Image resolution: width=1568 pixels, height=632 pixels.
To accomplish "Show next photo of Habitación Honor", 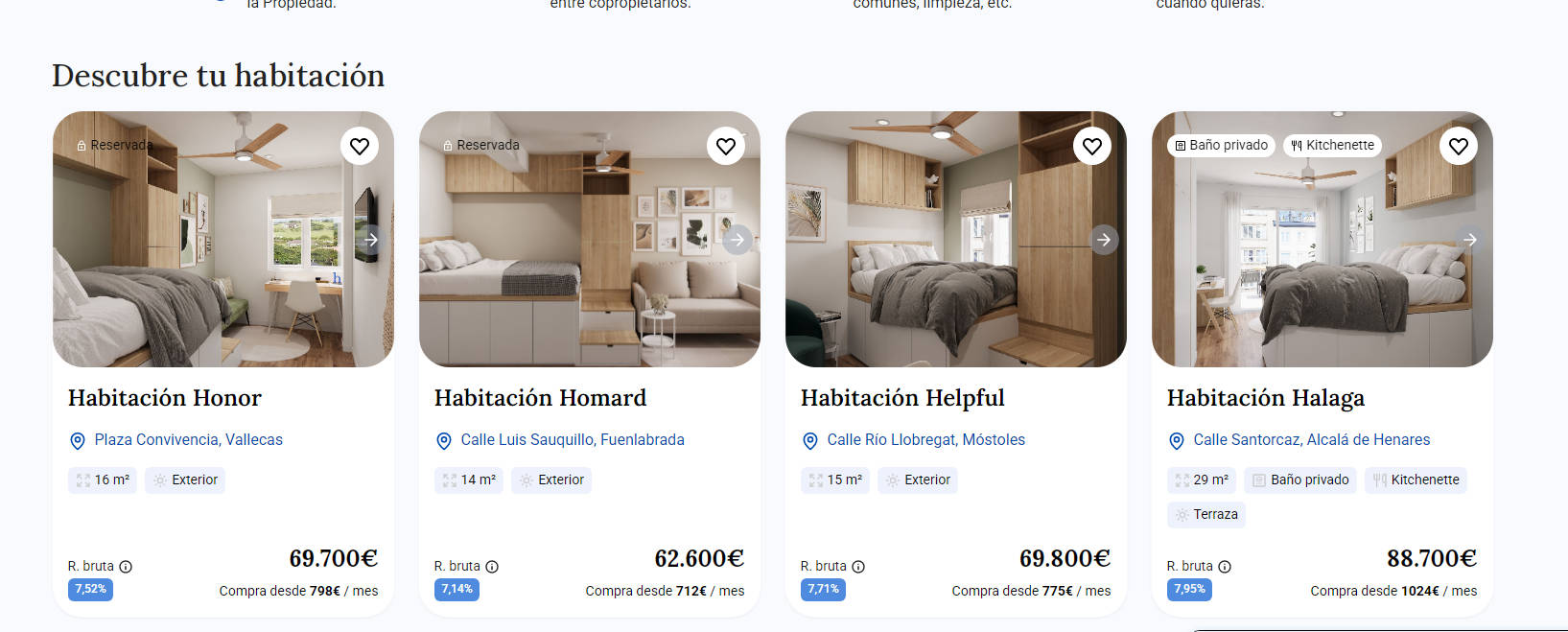I will click(371, 240).
